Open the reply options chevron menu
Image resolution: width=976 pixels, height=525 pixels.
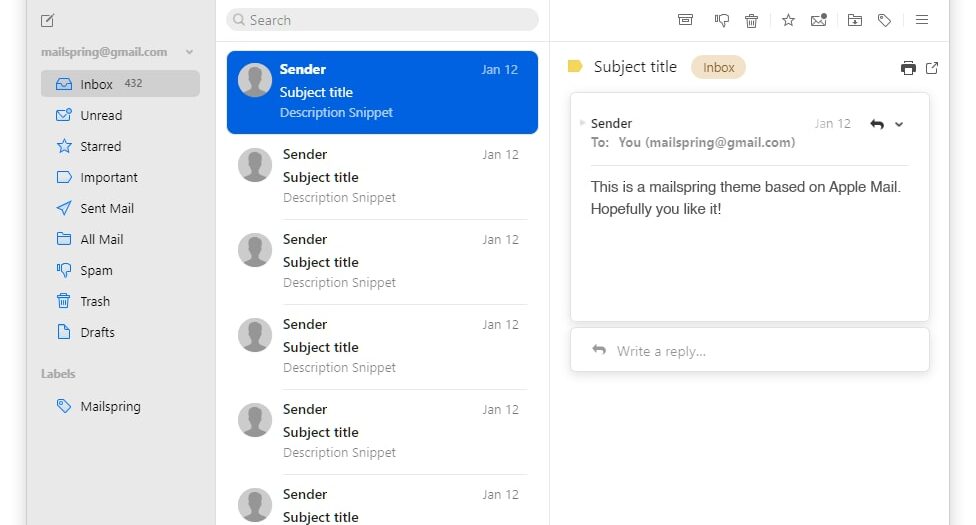(x=899, y=125)
